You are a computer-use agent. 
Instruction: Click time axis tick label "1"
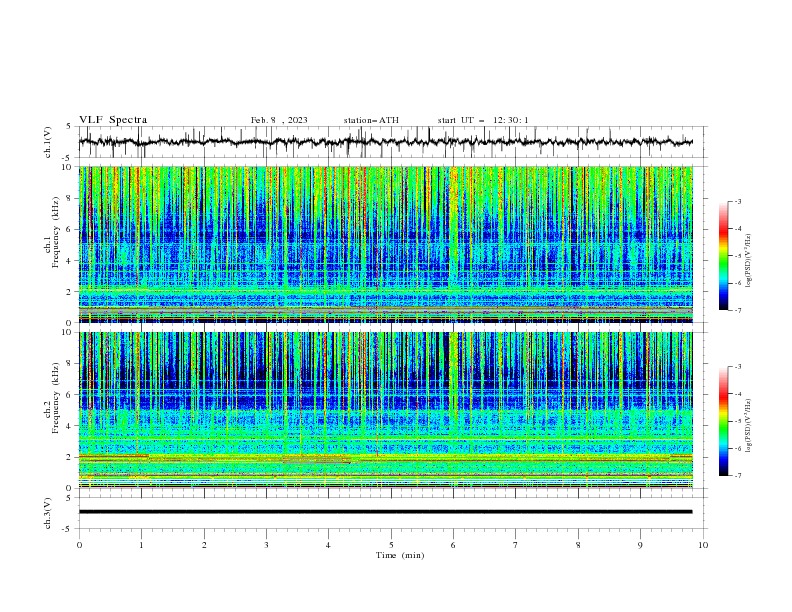[x=141, y=545]
